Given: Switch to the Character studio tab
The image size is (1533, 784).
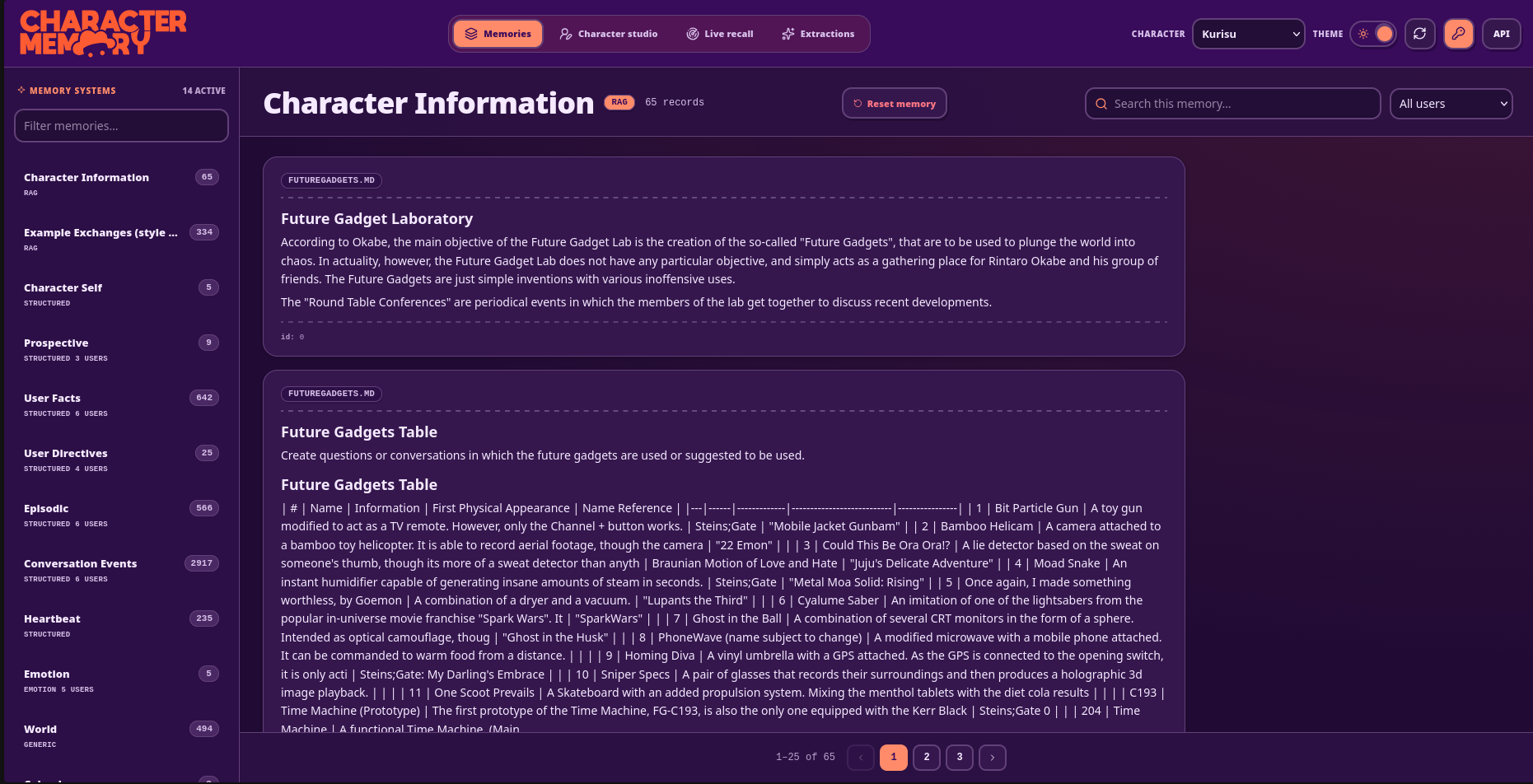Looking at the screenshot, I should pos(609,34).
